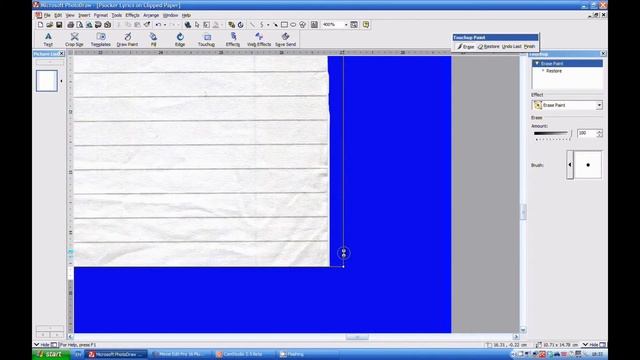This screenshot has height=360, width=640.
Task: Click the Amount spinner arrows
Action: 599,133
